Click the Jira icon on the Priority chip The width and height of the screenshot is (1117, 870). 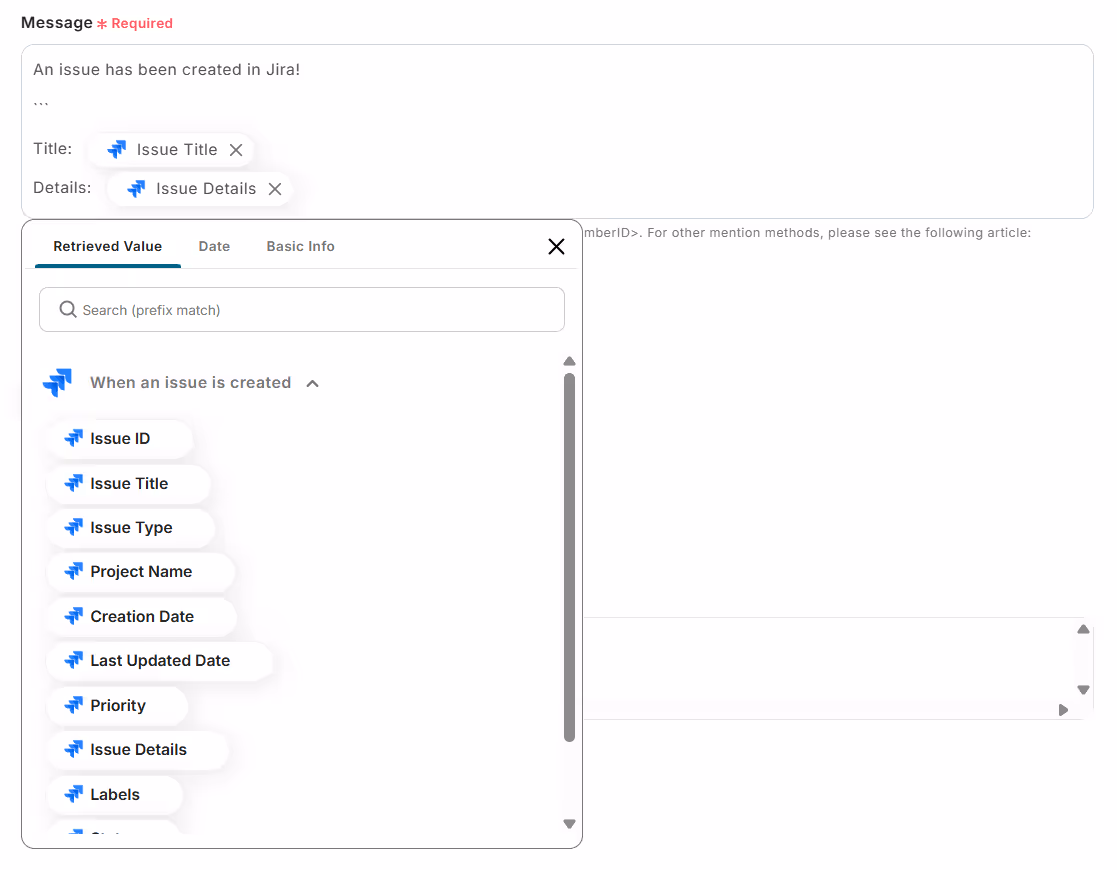tap(73, 705)
